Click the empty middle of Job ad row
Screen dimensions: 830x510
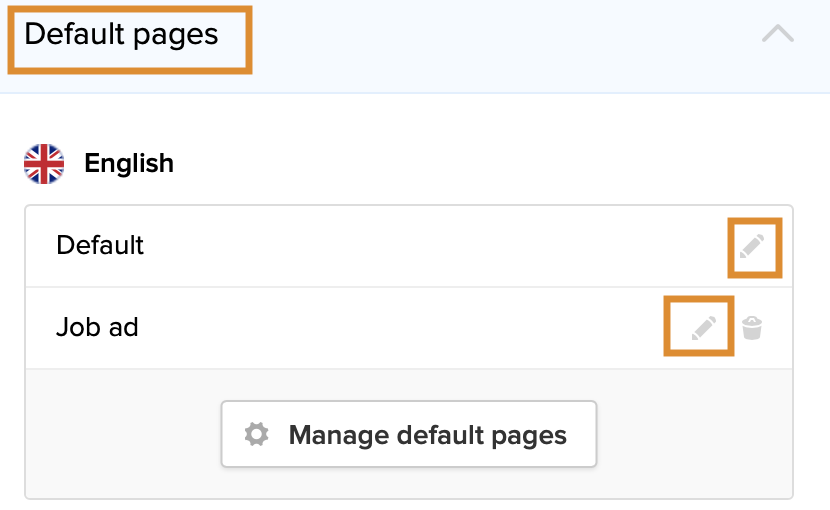400,327
